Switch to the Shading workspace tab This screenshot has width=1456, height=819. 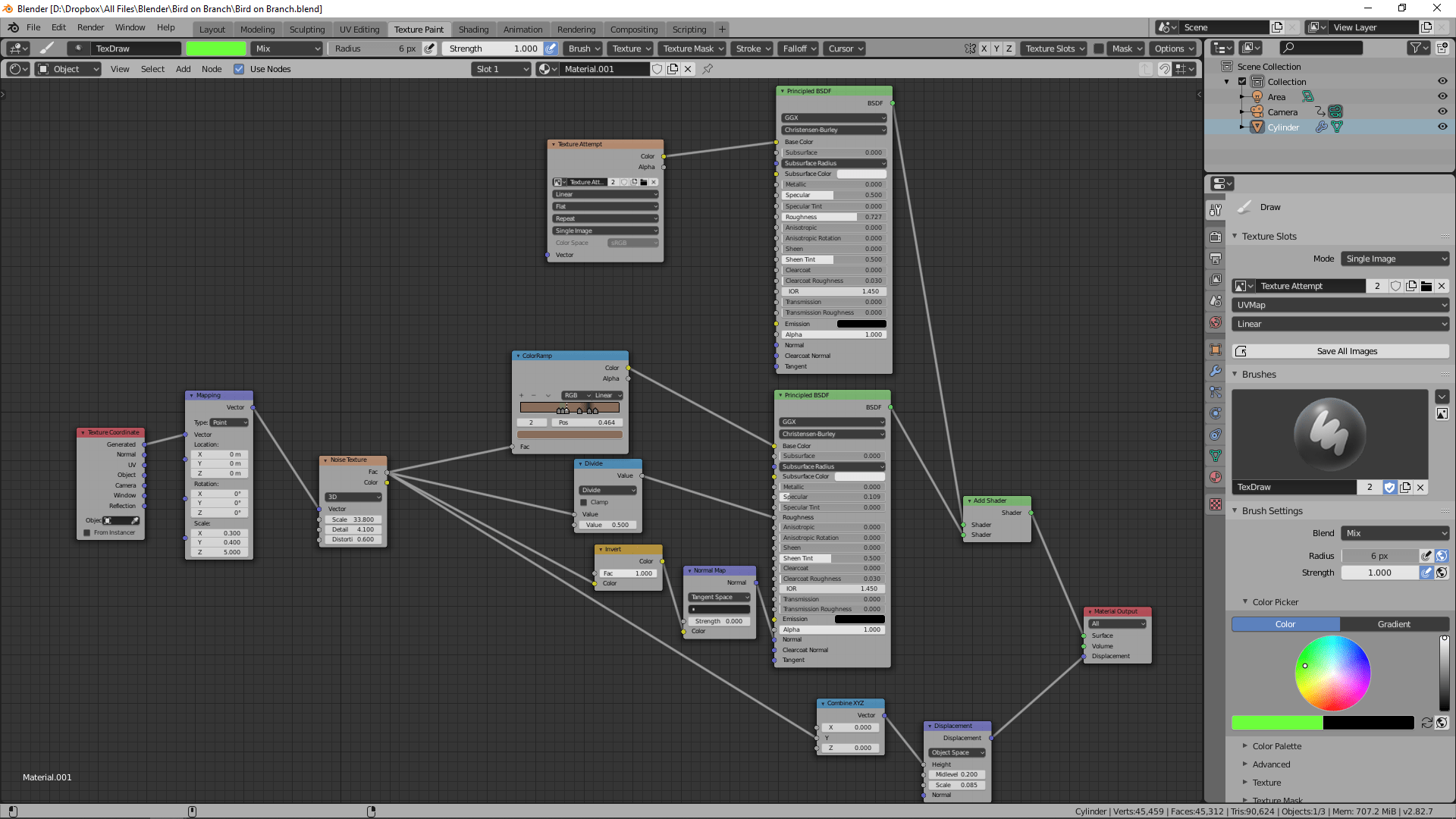click(473, 30)
